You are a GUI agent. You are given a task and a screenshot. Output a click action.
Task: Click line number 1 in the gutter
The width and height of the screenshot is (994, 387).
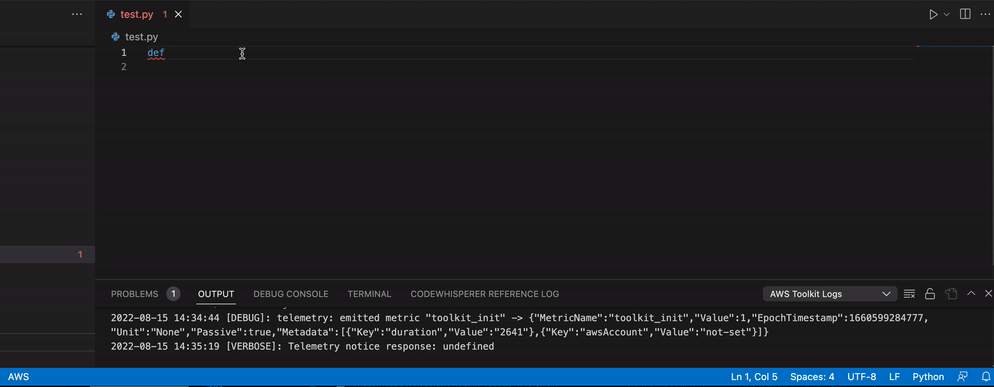124,53
